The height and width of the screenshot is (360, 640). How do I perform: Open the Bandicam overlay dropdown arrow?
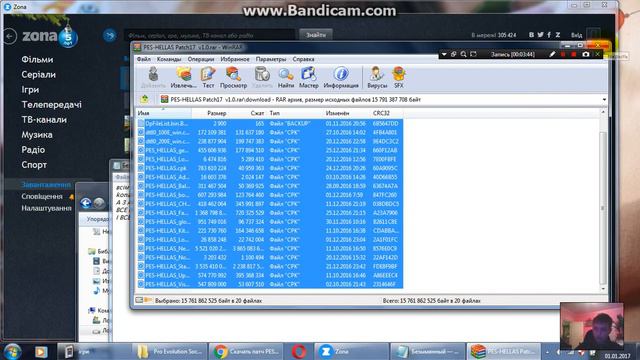[444, 54]
